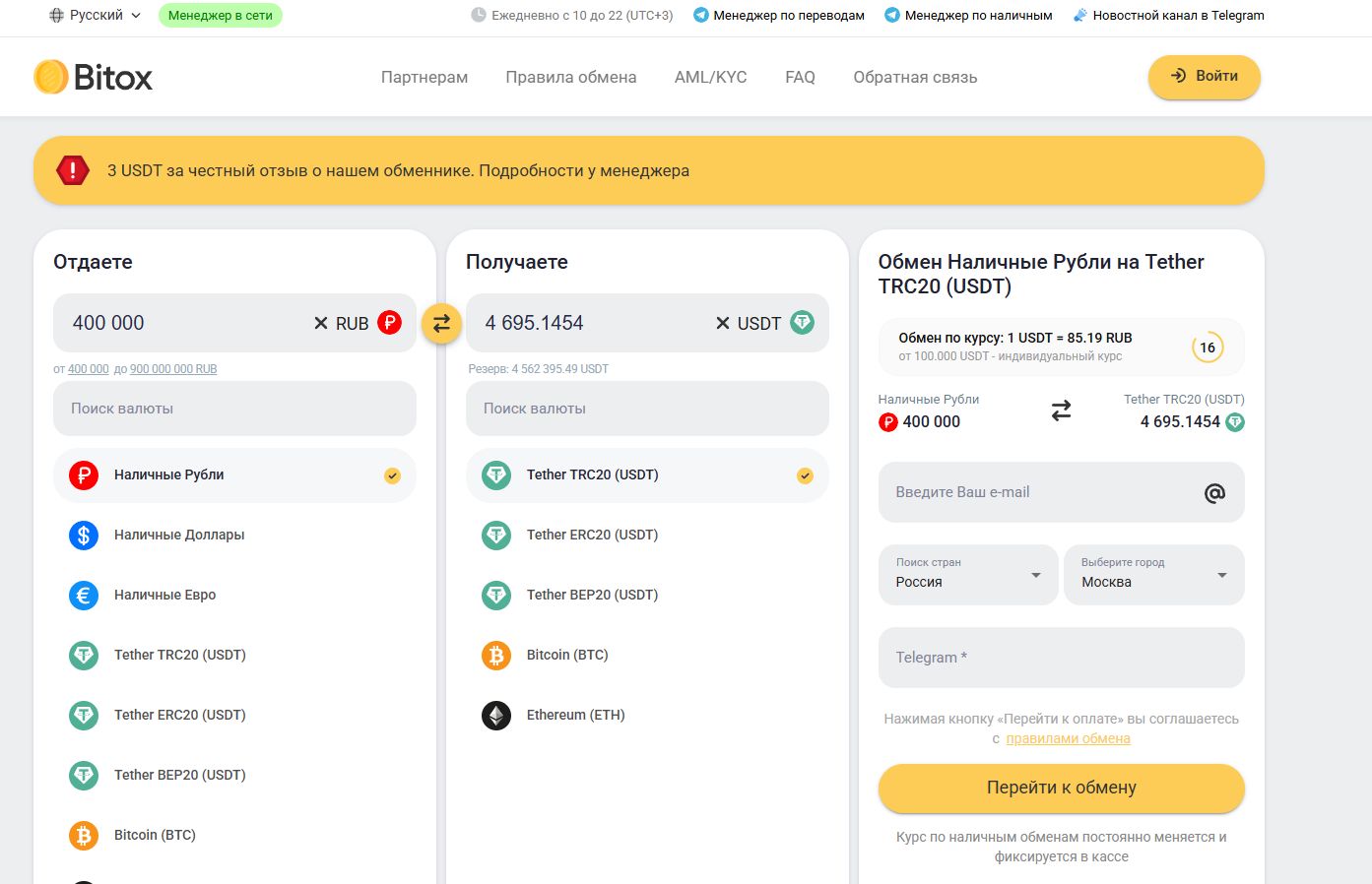Image resolution: width=1372 pixels, height=884 pixels.
Task: Click the Менеджер в сети status badge
Action: pos(221,15)
